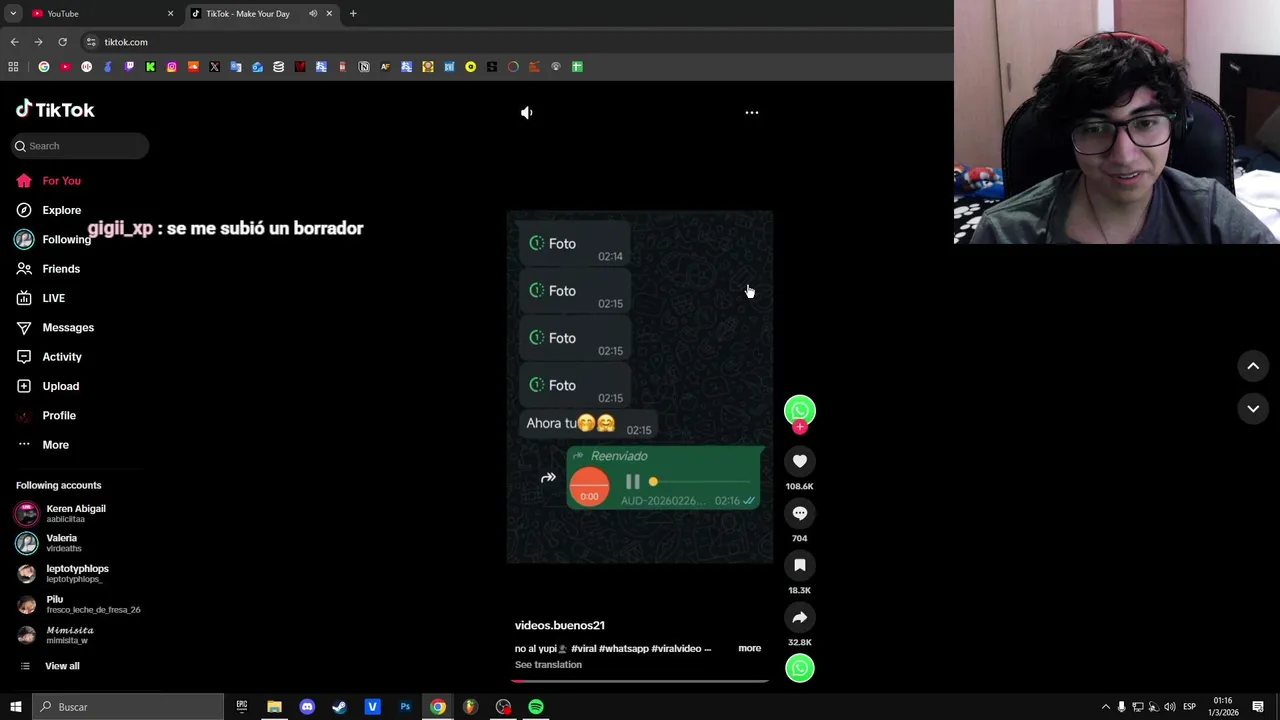
Task: Click the TikTok logo
Action: (55, 110)
